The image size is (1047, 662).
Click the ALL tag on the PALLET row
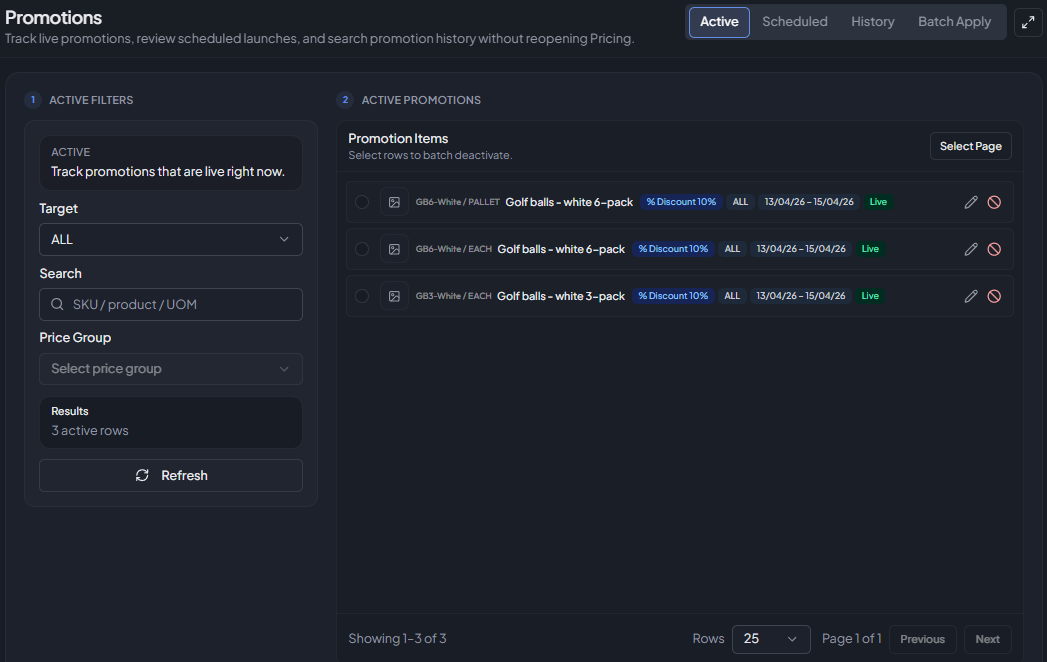(x=740, y=202)
